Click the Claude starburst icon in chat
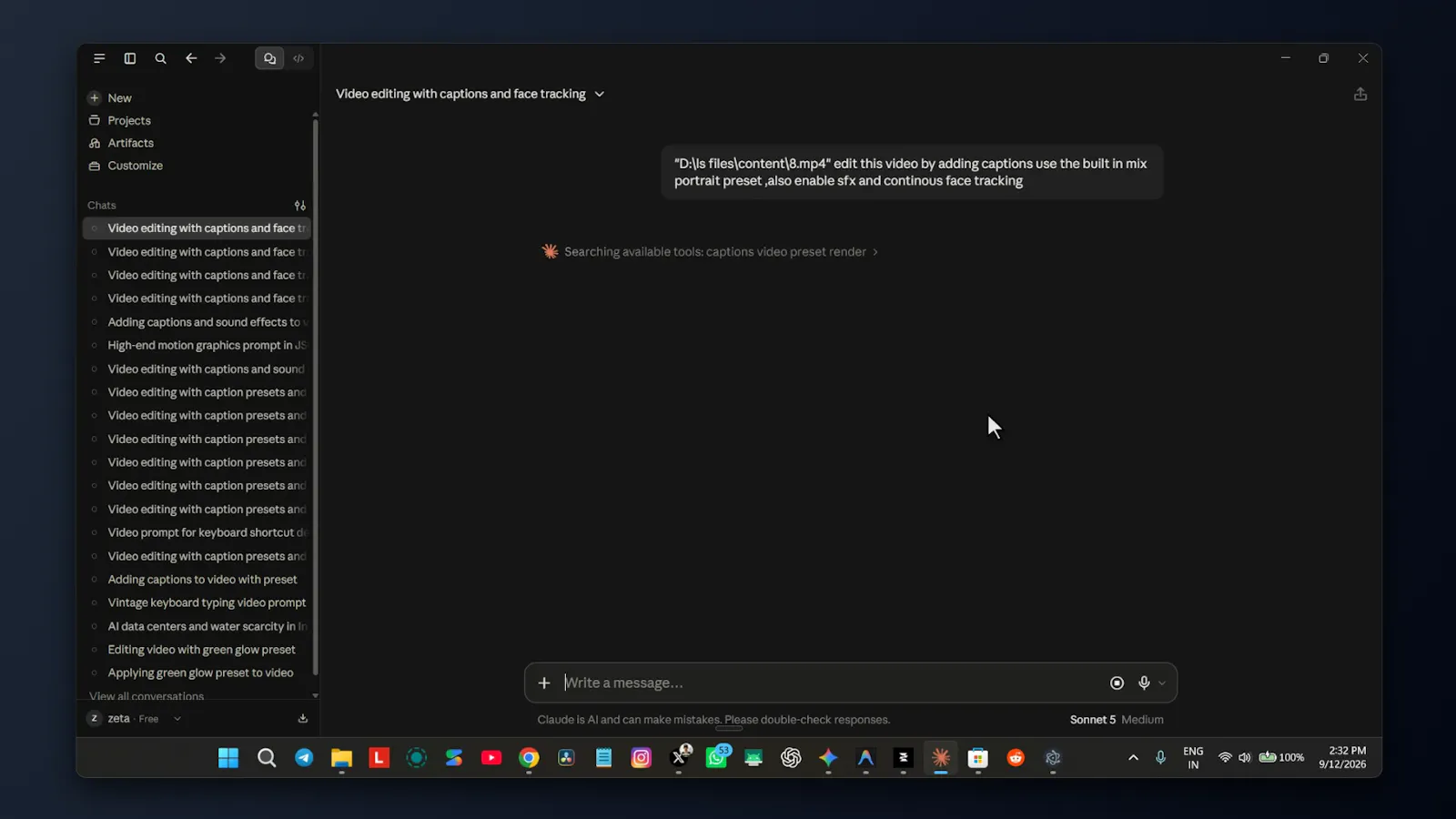1456x819 pixels. 550,252
